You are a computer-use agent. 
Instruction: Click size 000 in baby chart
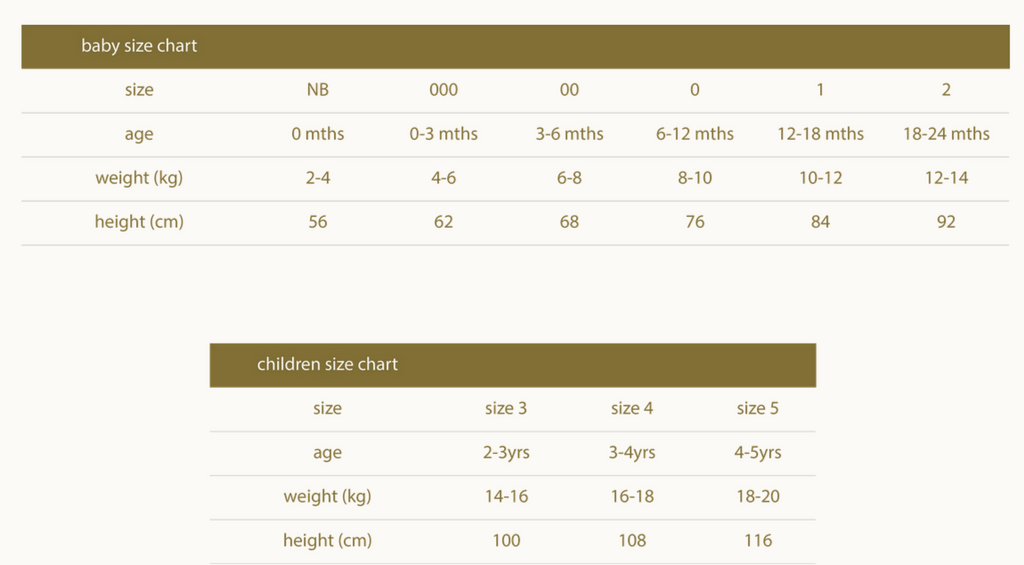tap(443, 90)
